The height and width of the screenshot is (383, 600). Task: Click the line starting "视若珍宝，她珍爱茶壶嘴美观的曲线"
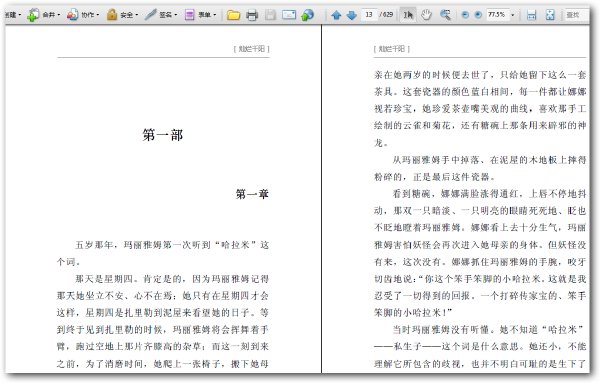click(x=480, y=109)
